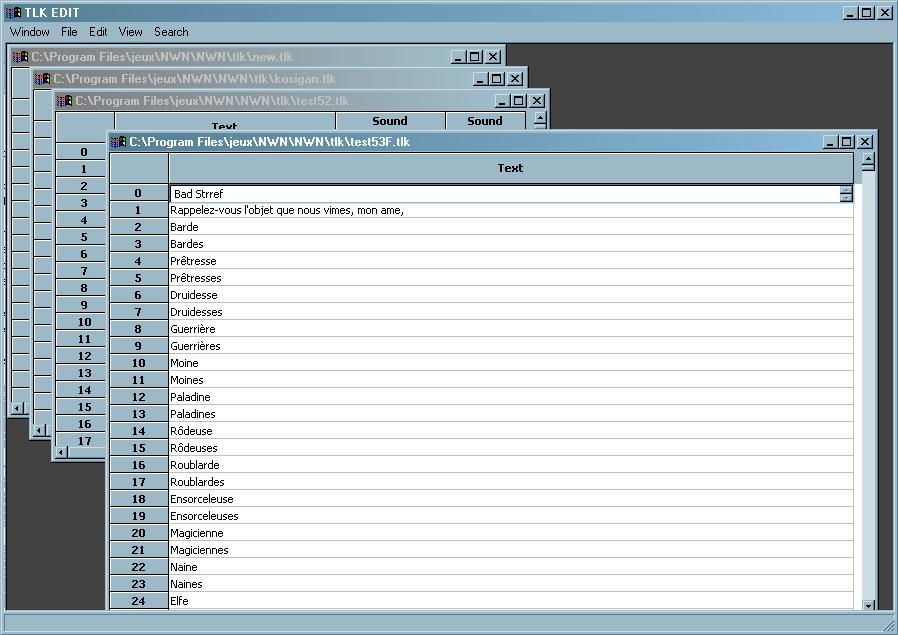Viewport: 898px width, 635px height.
Task: Click the test53F.tlk window document icon
Action: (x=118, y=142)
